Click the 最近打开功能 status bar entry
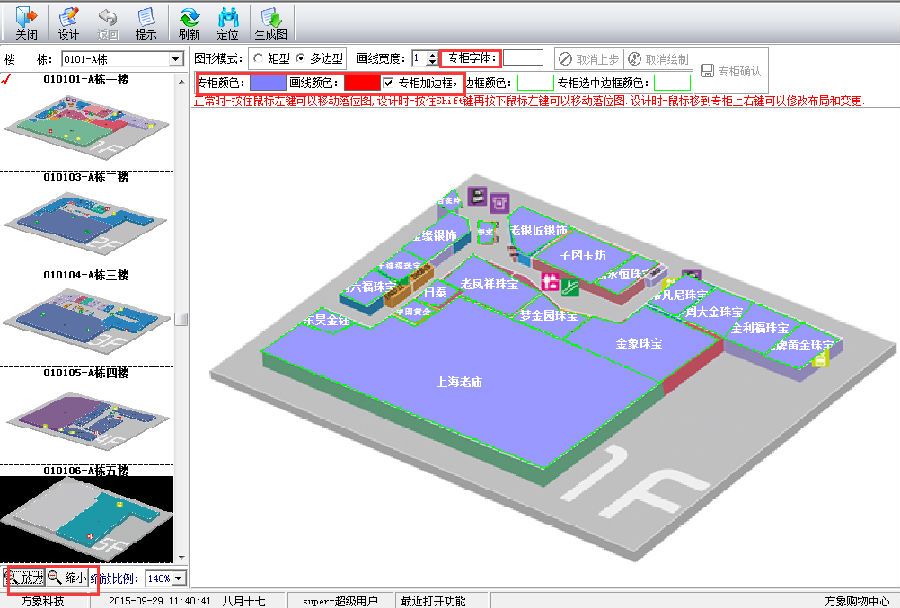This screenshot has height=608, width=900. [433, 601]
